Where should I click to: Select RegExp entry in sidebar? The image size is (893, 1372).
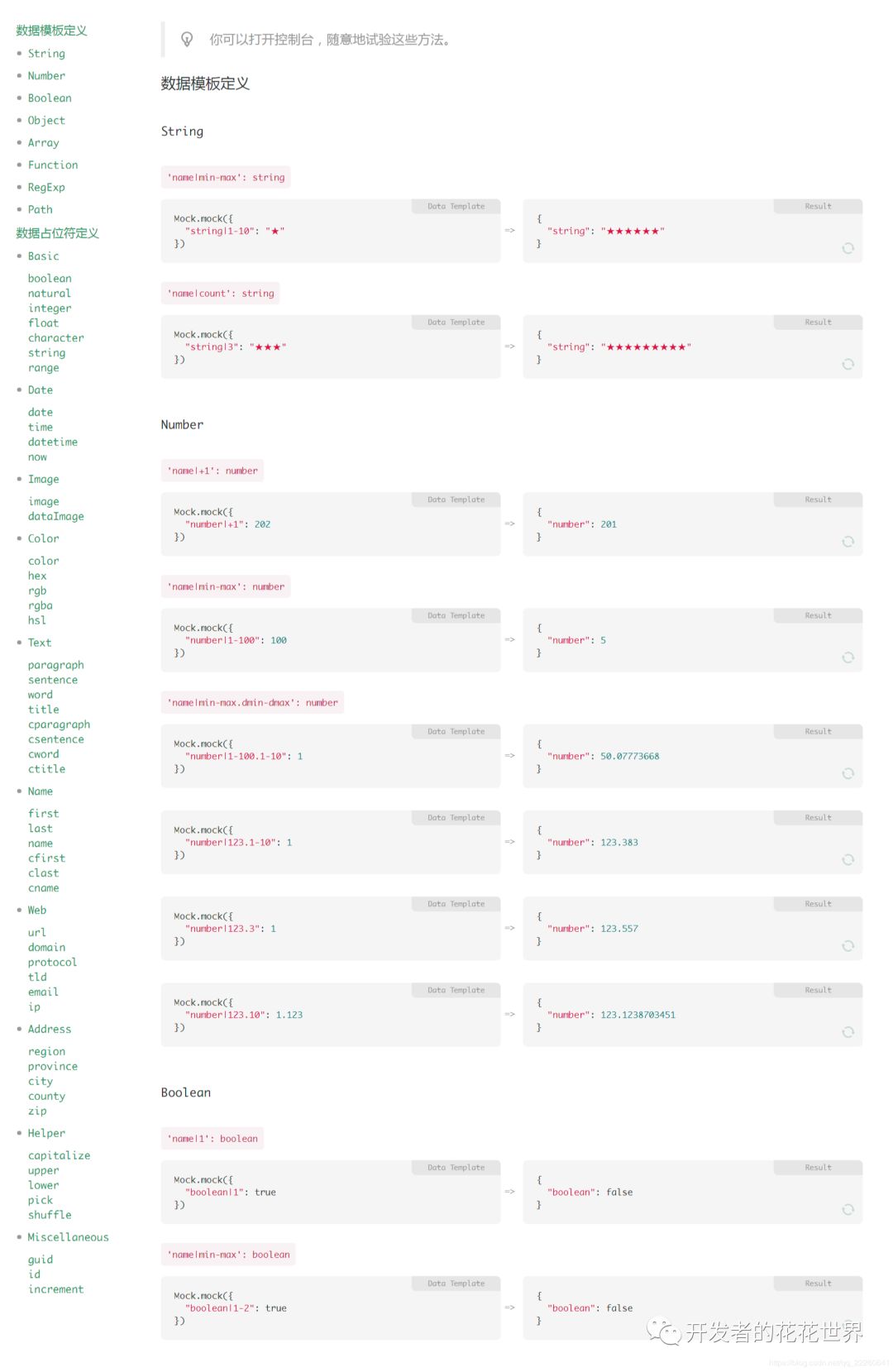coord(46,188)
